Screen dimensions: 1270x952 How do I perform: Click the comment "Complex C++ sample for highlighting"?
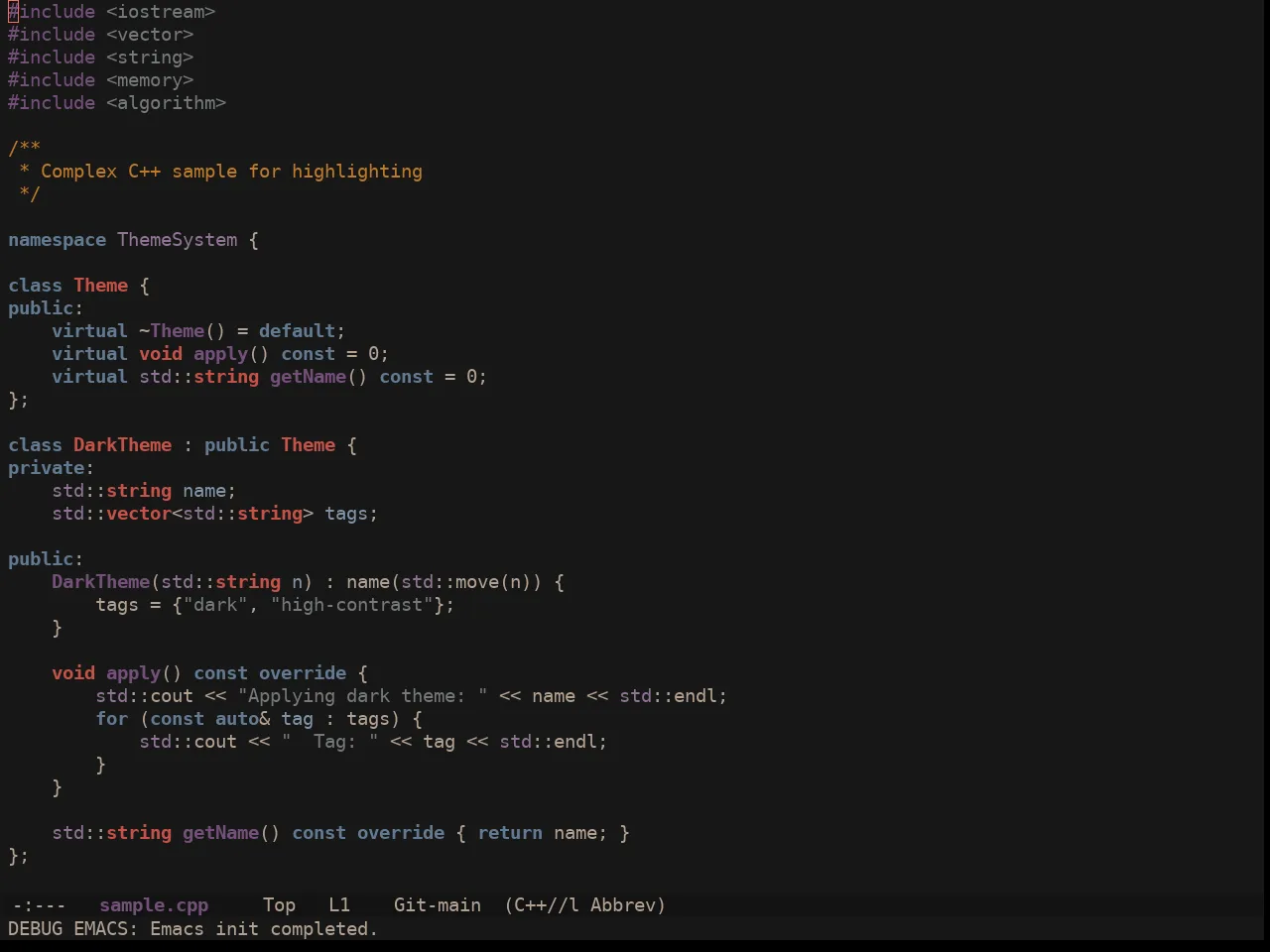coord(231,172)
